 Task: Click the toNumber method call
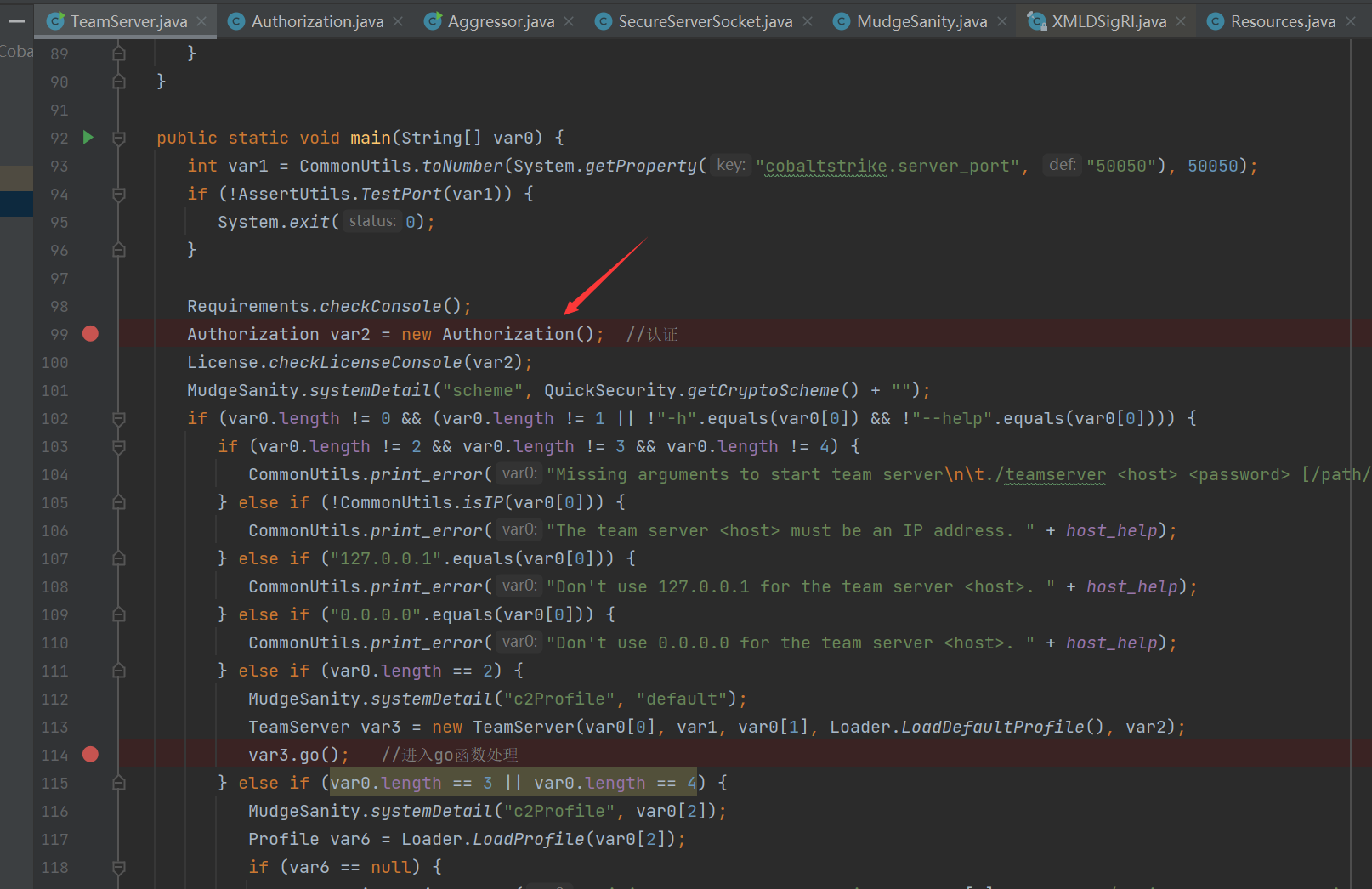point(462,166)
